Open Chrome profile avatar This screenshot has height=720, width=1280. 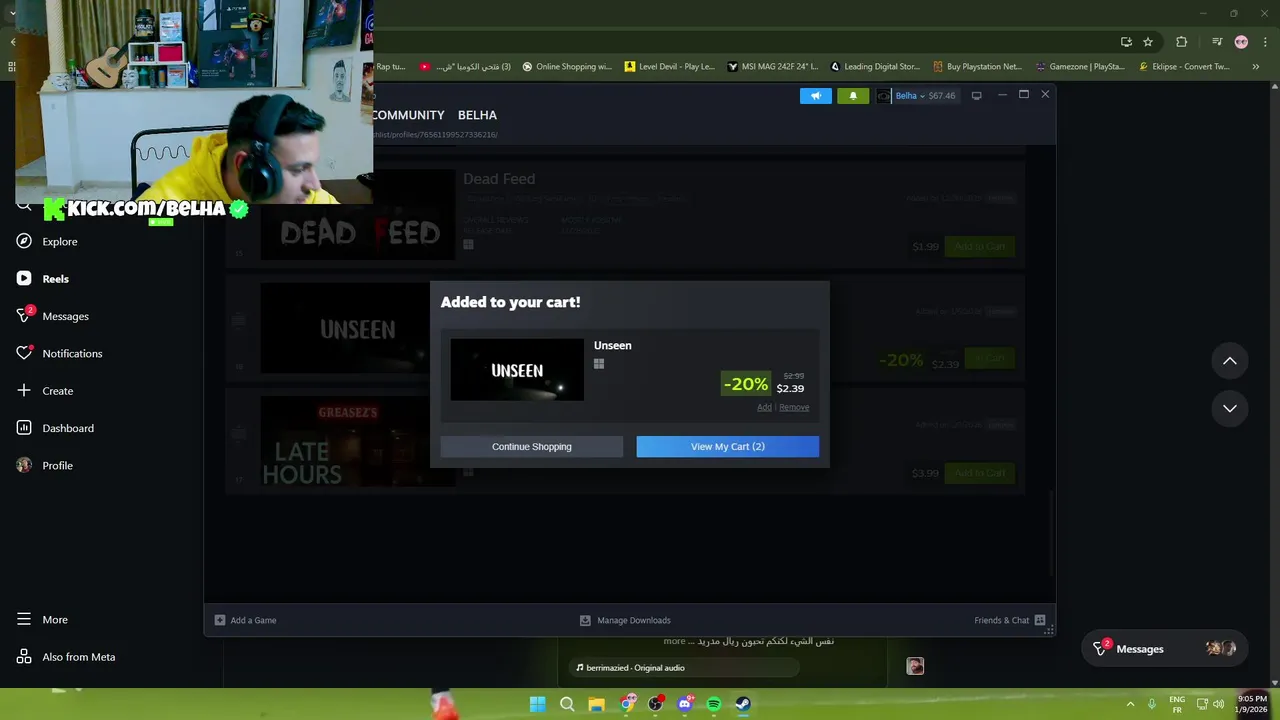1241,42
